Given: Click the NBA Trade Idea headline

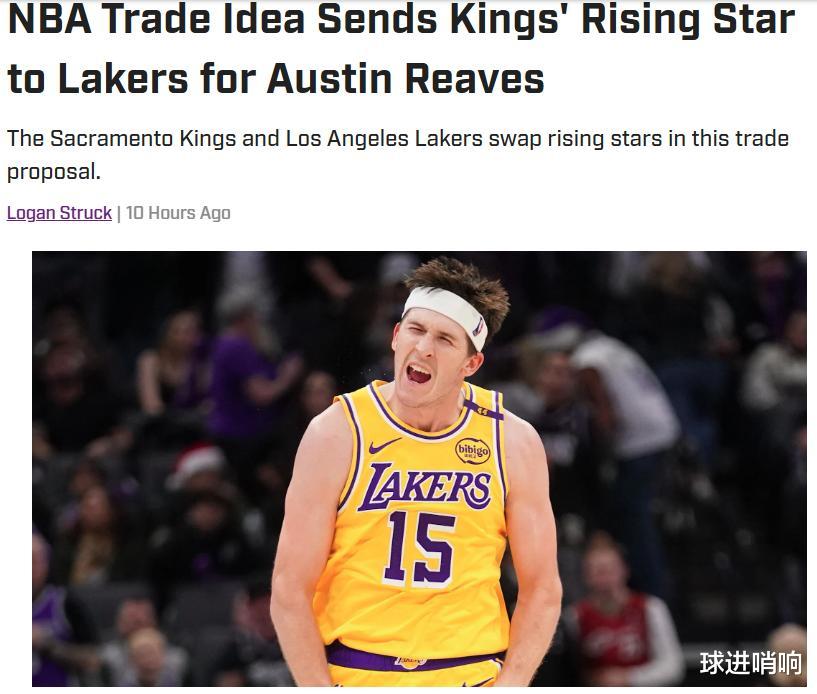Looking at the screenshot, I should click(401, 49).
